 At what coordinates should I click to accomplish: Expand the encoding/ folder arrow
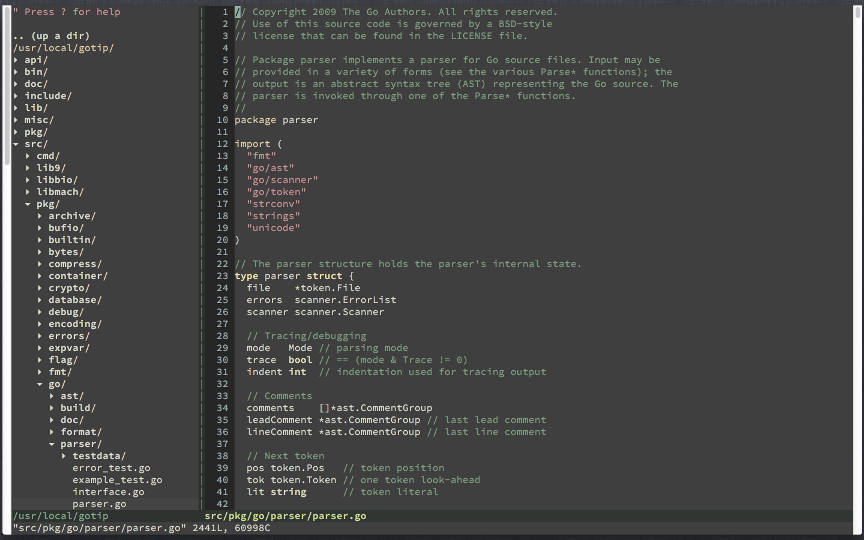coord(40,323)
